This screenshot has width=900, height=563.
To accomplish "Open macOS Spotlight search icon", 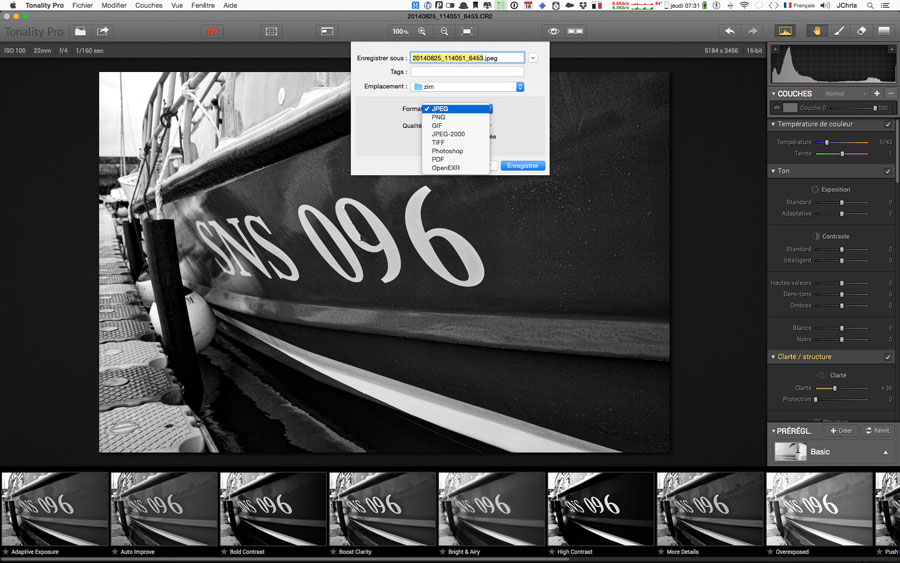I will [871, 5].
